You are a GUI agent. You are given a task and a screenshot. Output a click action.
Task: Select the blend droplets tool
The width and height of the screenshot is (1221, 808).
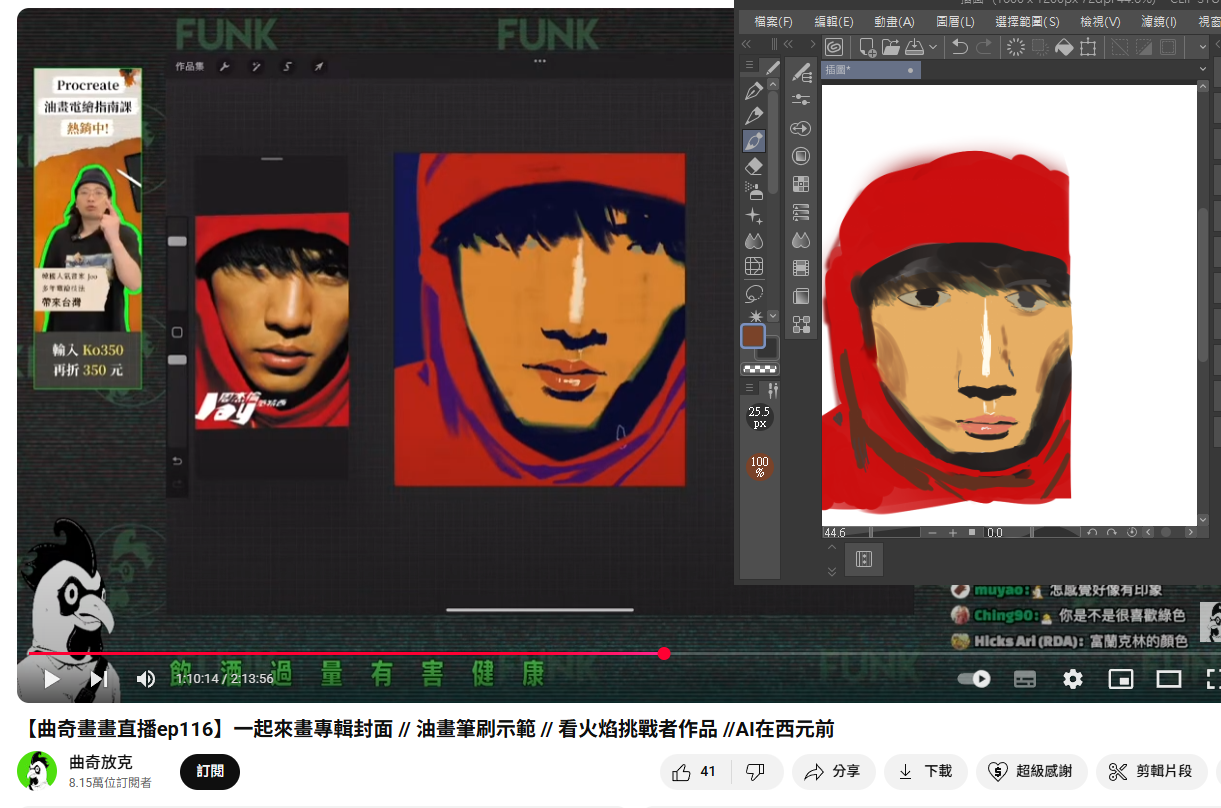754,241
